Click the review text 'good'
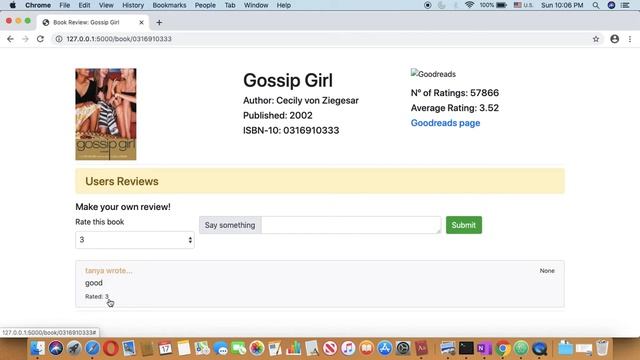The width and height of the screenshot is (640, 360). click(x=94, y=283)
